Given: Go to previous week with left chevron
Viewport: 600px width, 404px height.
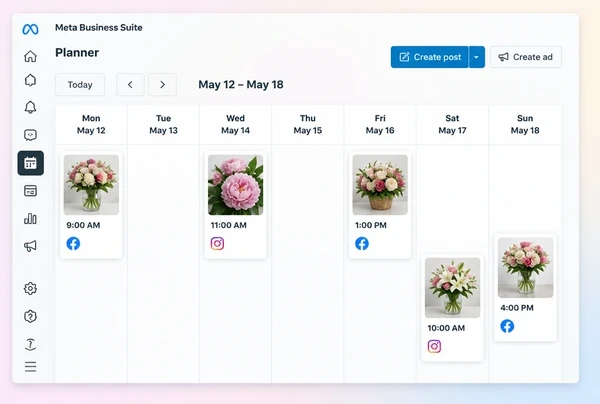Looking at the screenshot, I should coord(130,85).
